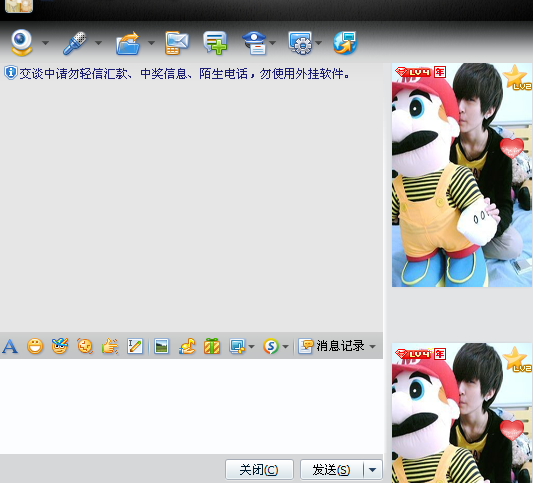Open font settings letter A icon
The image size is (533, 483).
10,346
